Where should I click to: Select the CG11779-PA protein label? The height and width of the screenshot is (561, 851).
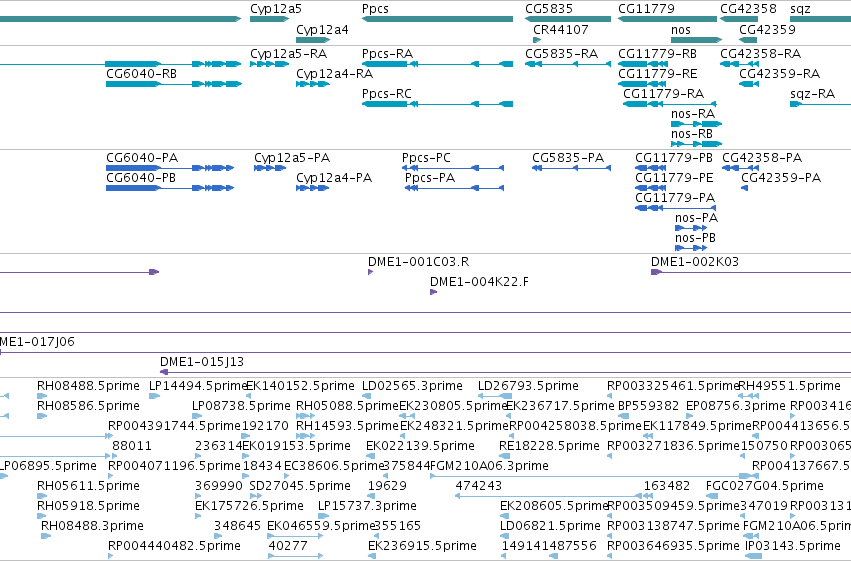tap(675, 198)
